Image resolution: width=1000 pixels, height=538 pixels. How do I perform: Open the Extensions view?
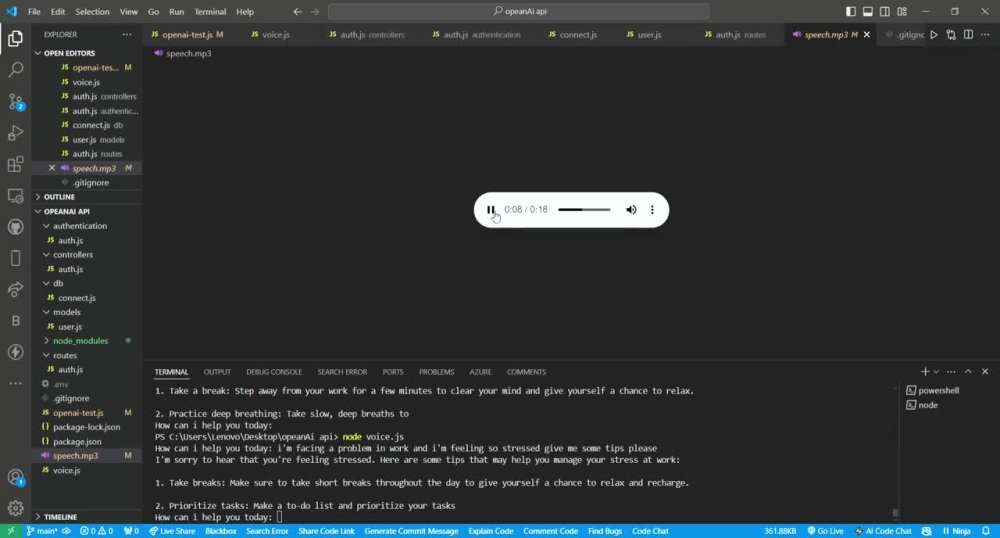click(x=15, y=164)
